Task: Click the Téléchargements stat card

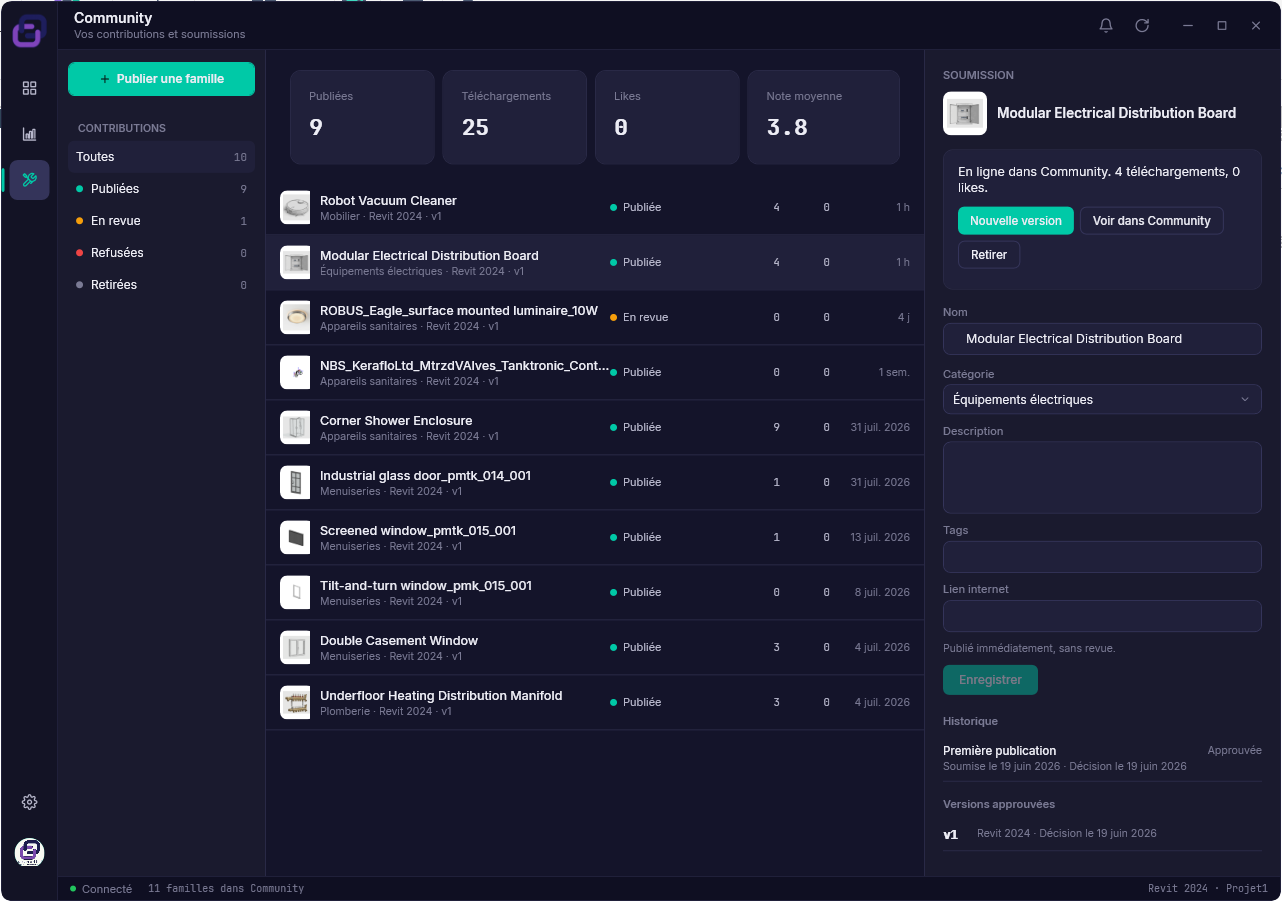Action: pos(515,117)
